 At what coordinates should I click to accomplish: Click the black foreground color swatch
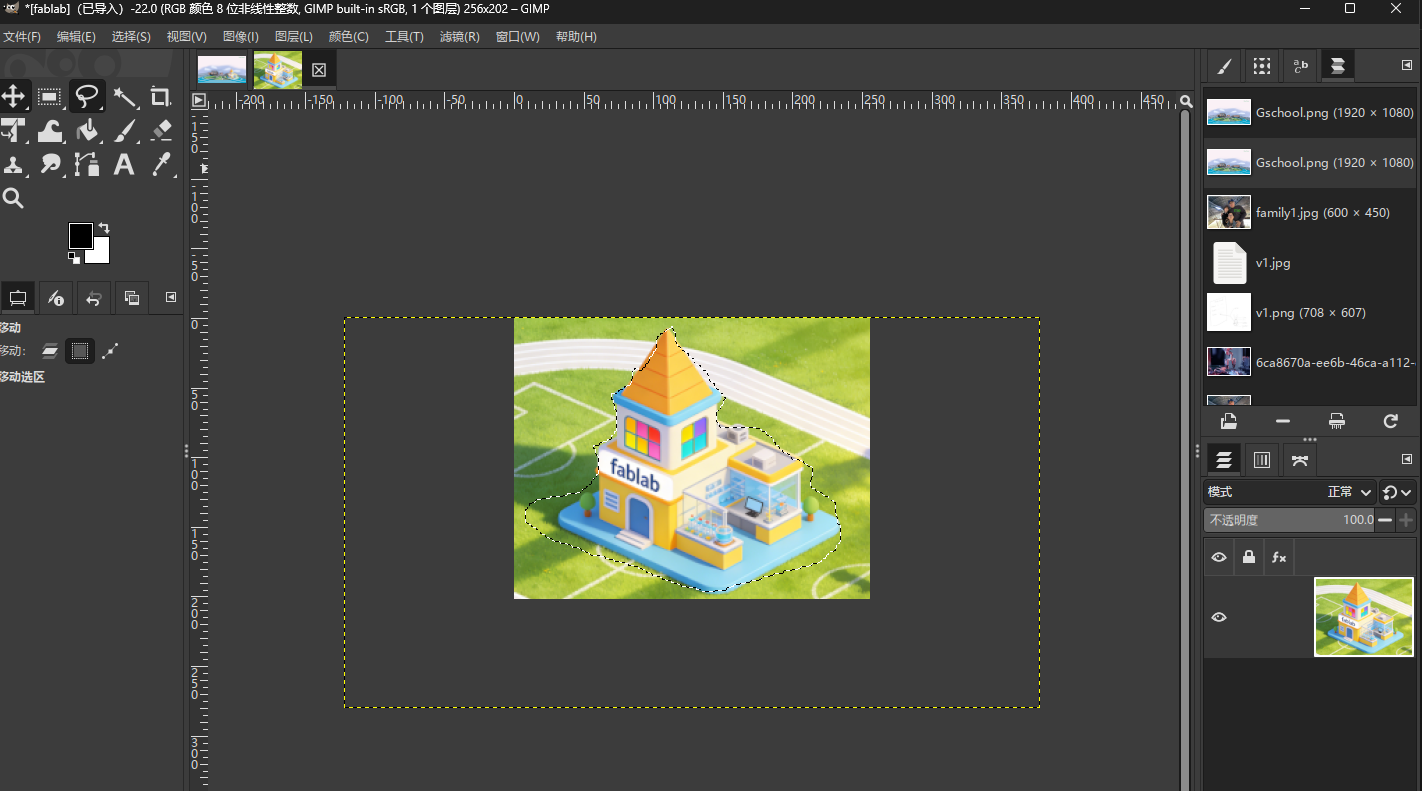pyautogui.click(x=80, y=236)
